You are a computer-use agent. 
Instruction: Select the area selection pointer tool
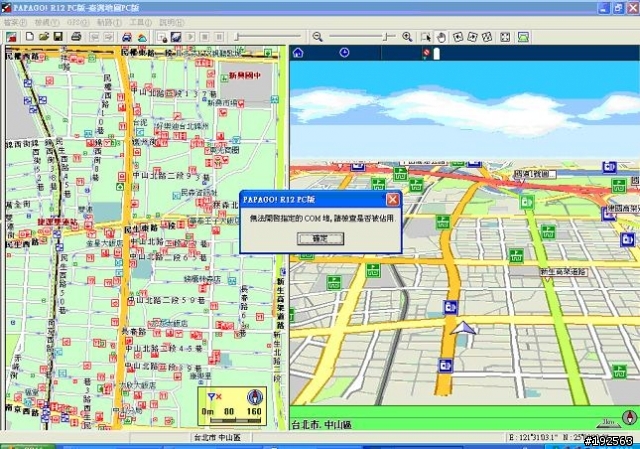click(426, 37)
